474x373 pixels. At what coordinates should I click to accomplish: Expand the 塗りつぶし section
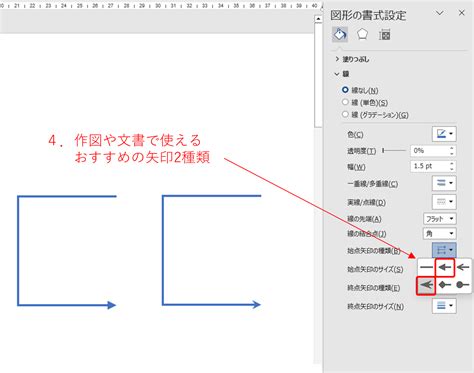[352, 59]
